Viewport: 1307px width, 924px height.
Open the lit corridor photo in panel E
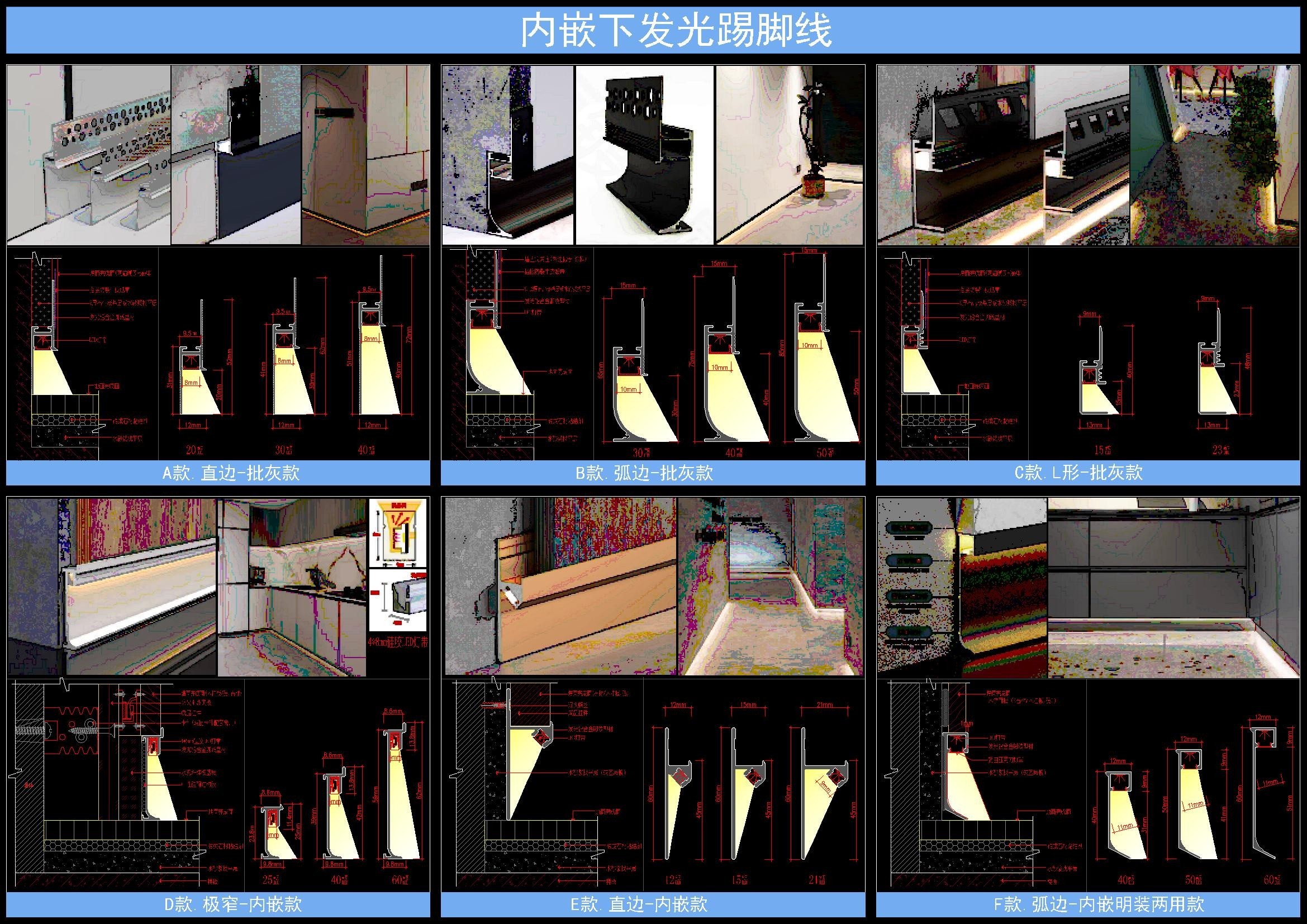771,587
